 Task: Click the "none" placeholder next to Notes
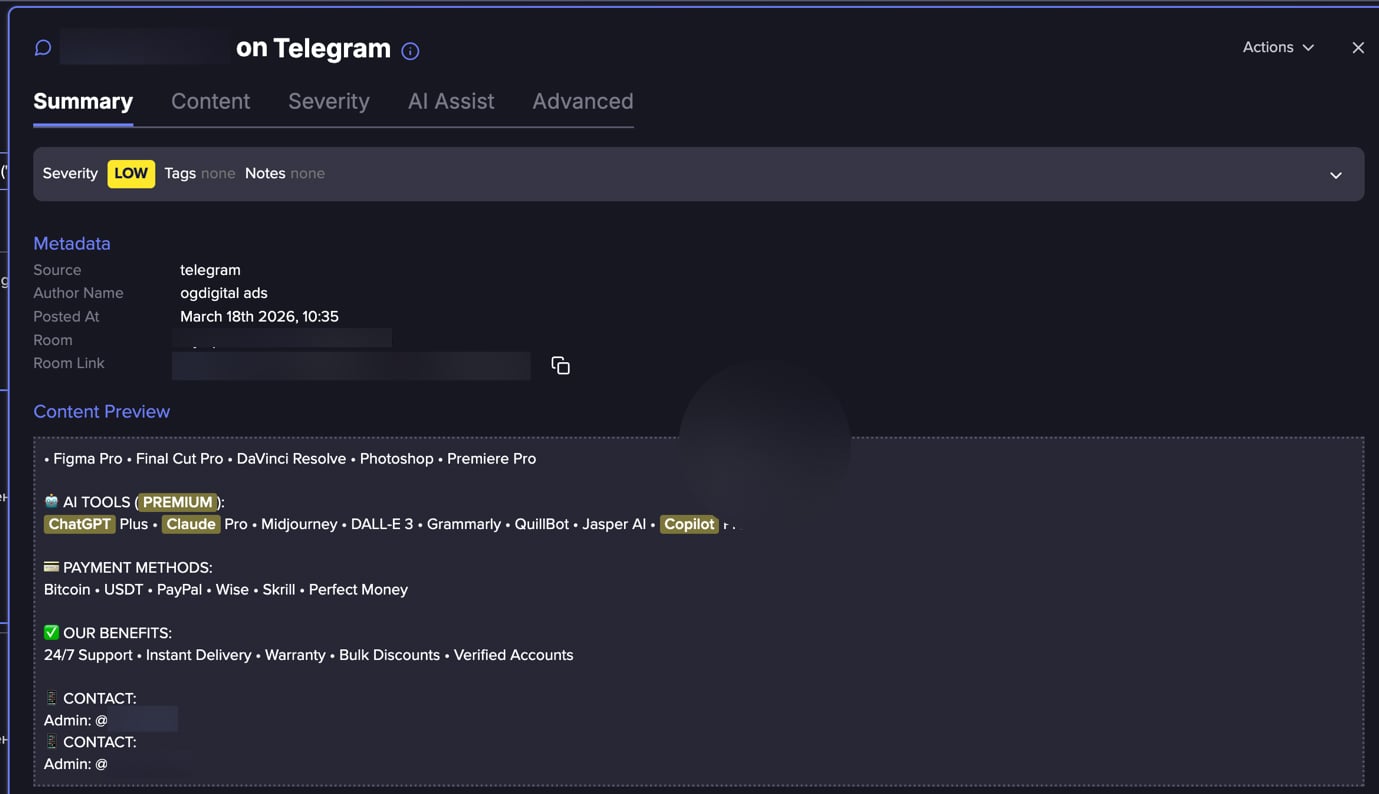[306, 173]
